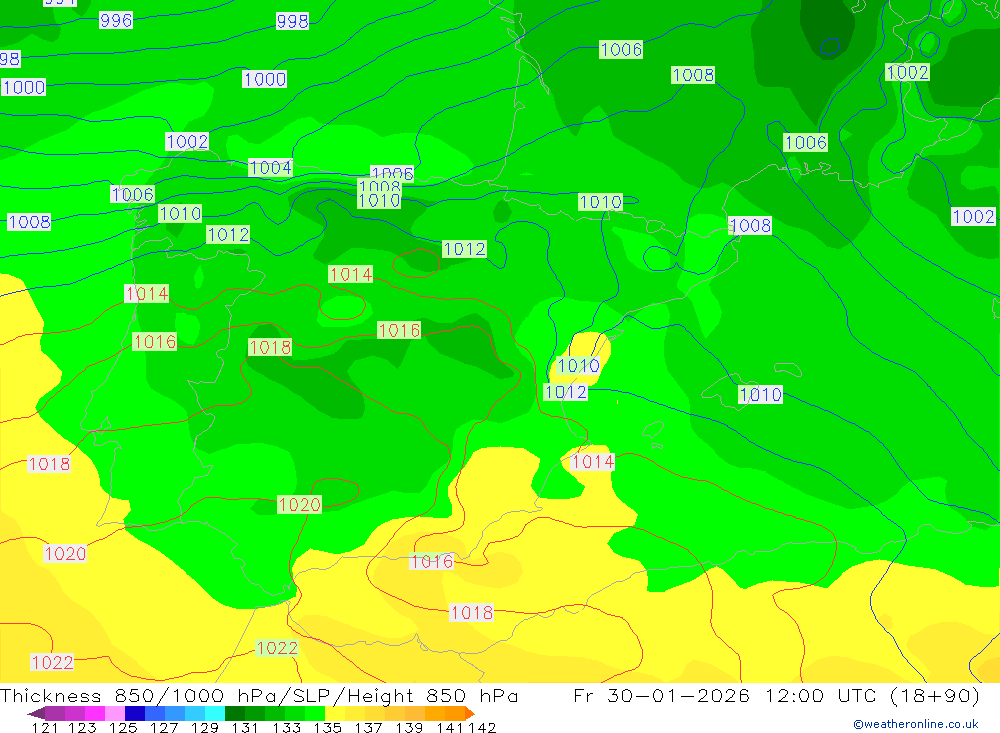The height and width of the screenshot is (733, 1000).
Task: Click legend value 131
Action: point(244,727)
